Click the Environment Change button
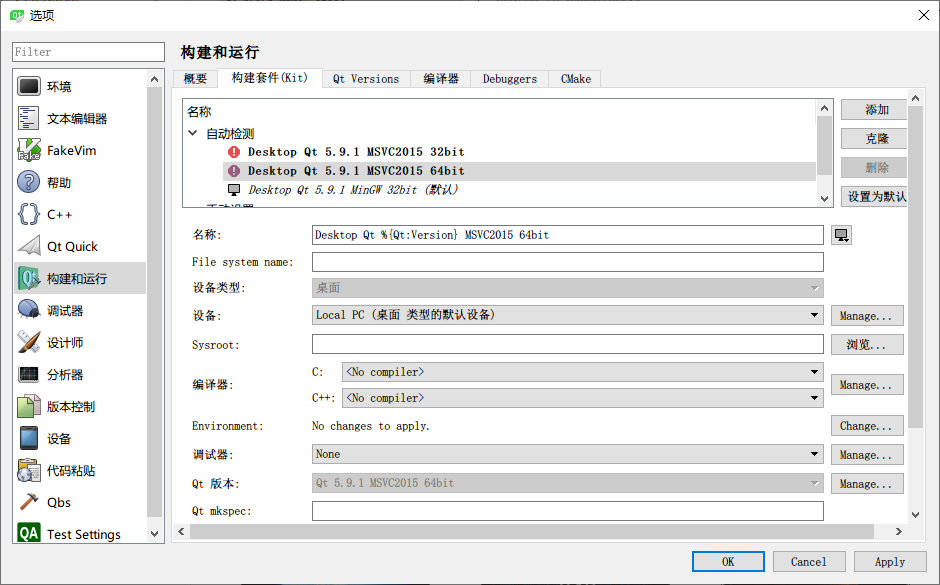 coord(867,426)
